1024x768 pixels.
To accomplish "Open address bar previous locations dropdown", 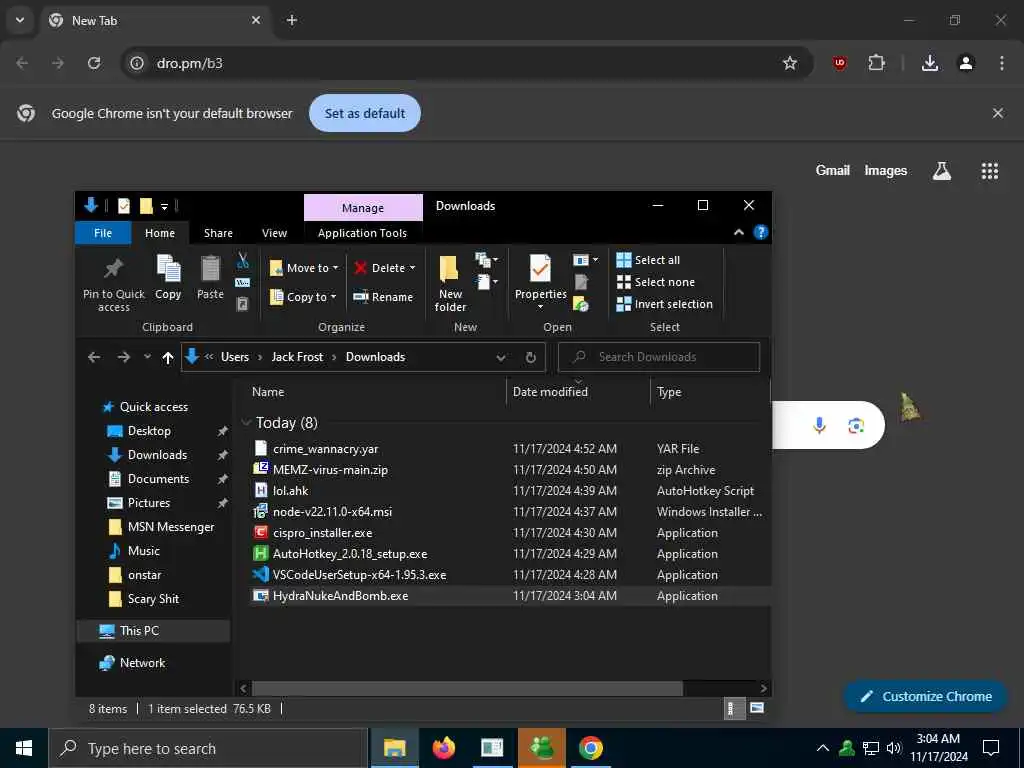I will (x=501, y=357).
